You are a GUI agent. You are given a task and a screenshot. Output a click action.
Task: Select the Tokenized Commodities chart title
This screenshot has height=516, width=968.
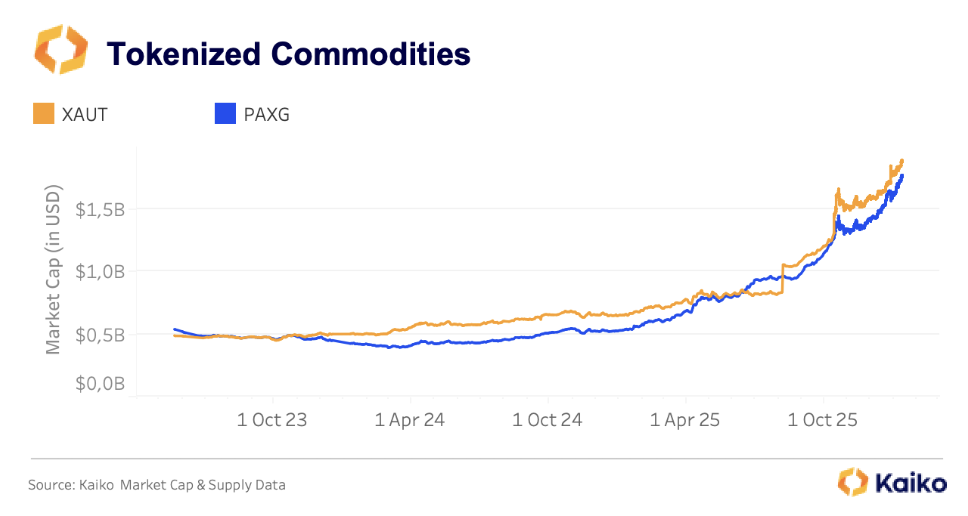click(x=288, y=53)
